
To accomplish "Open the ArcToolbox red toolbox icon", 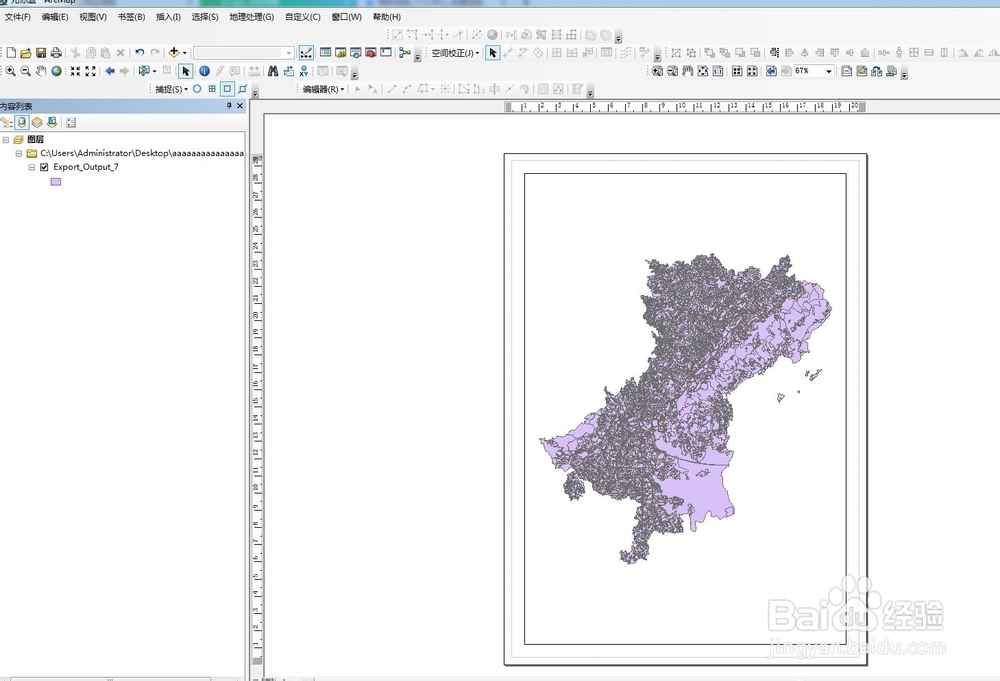I will pyautogui.click(x=371, y=53).
